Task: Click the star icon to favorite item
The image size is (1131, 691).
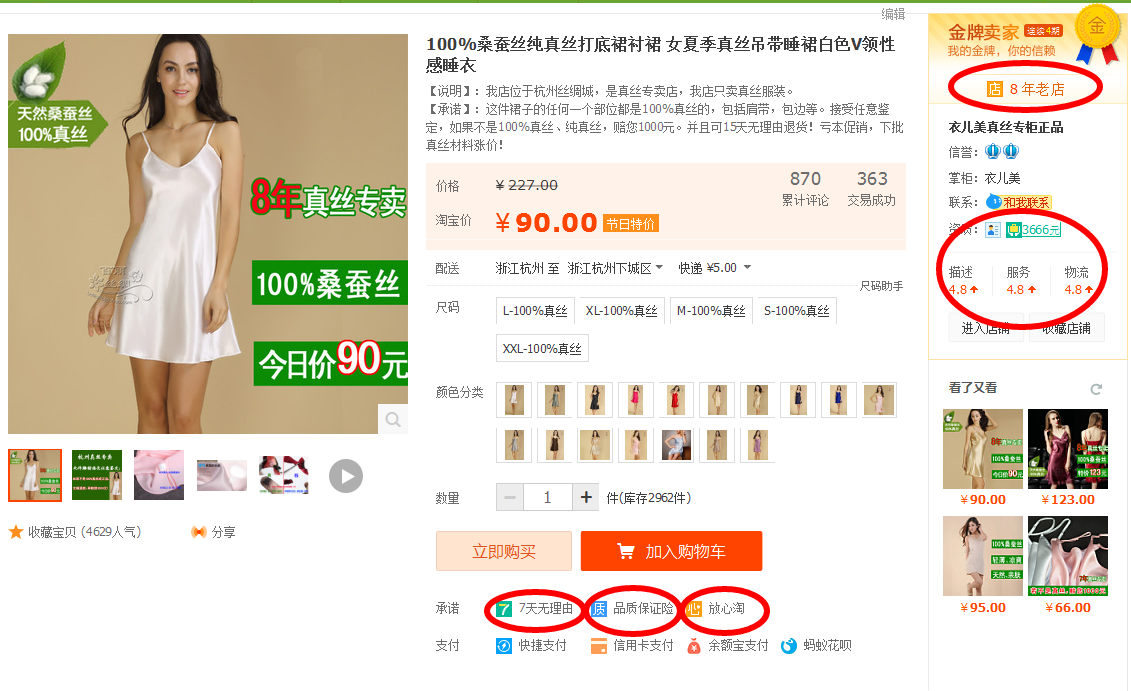Action: 16,532
